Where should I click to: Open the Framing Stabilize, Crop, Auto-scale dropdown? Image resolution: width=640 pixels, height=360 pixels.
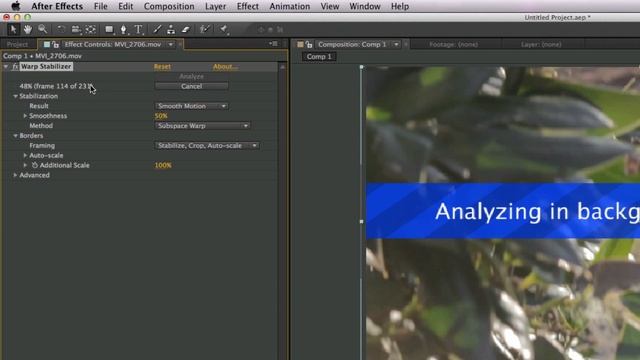(x=207, y=146)
